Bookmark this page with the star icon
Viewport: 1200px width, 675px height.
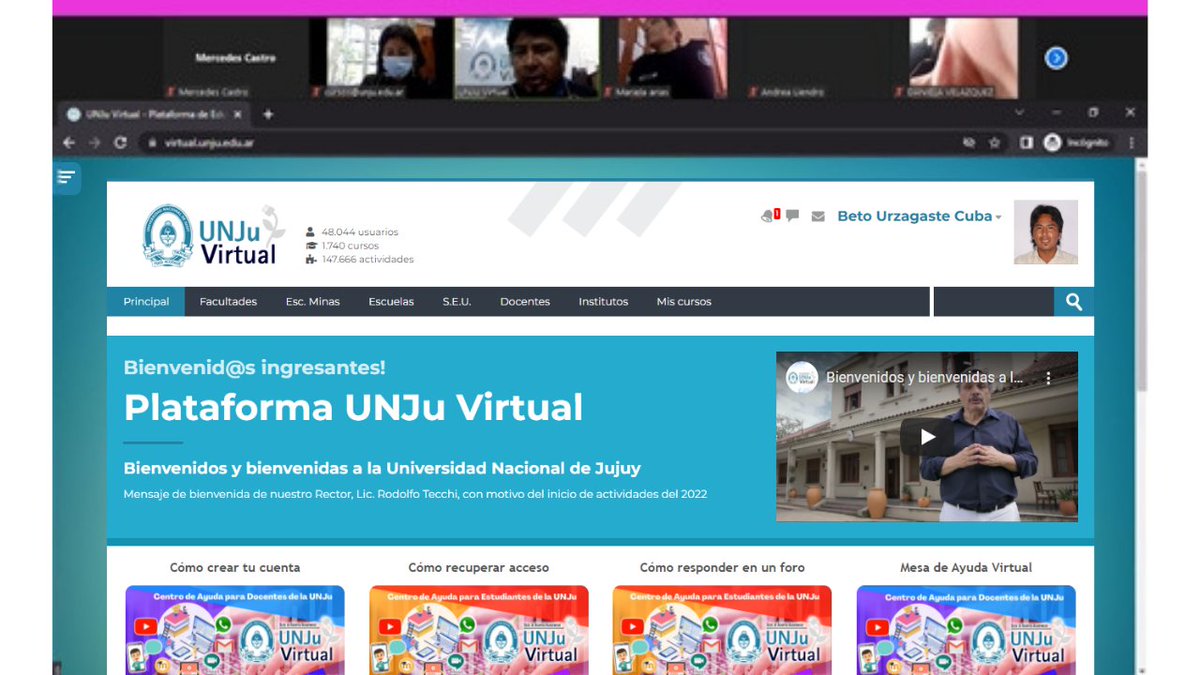pyautogui.click(x=993, y=143)
